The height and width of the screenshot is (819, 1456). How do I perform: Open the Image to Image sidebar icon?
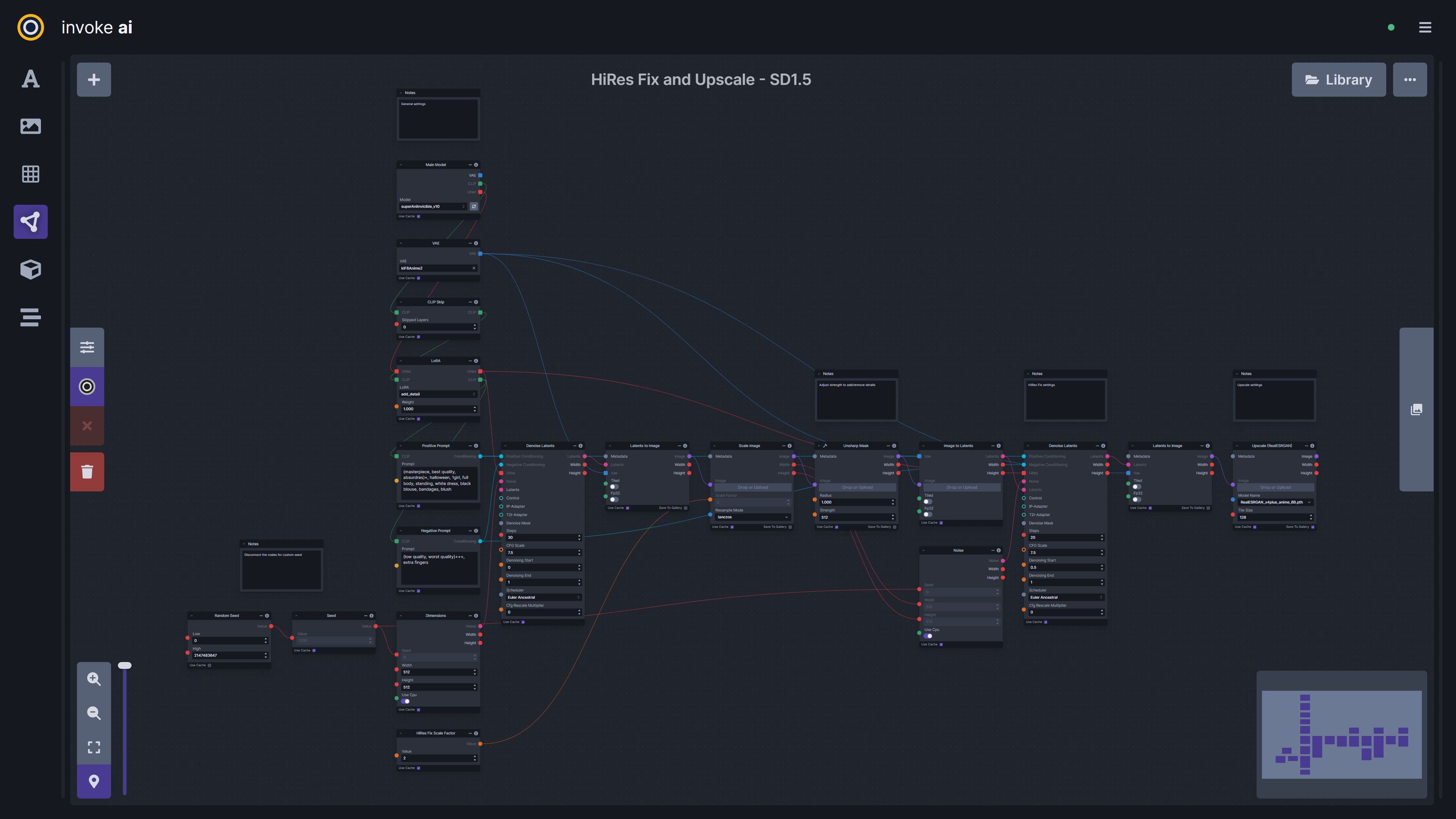31,126
